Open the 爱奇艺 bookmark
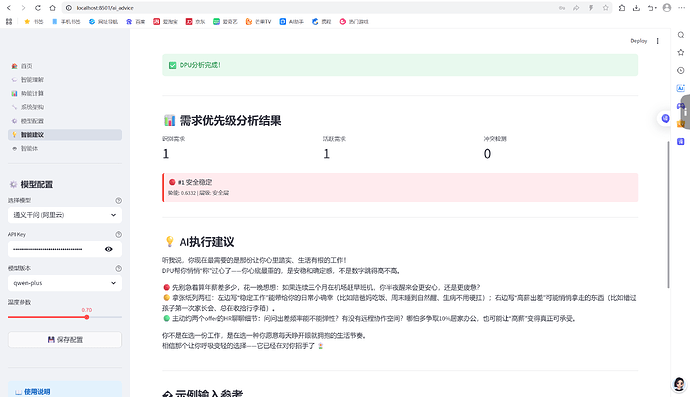Screen dimensions: 690x397 click(x=225, y=21)
